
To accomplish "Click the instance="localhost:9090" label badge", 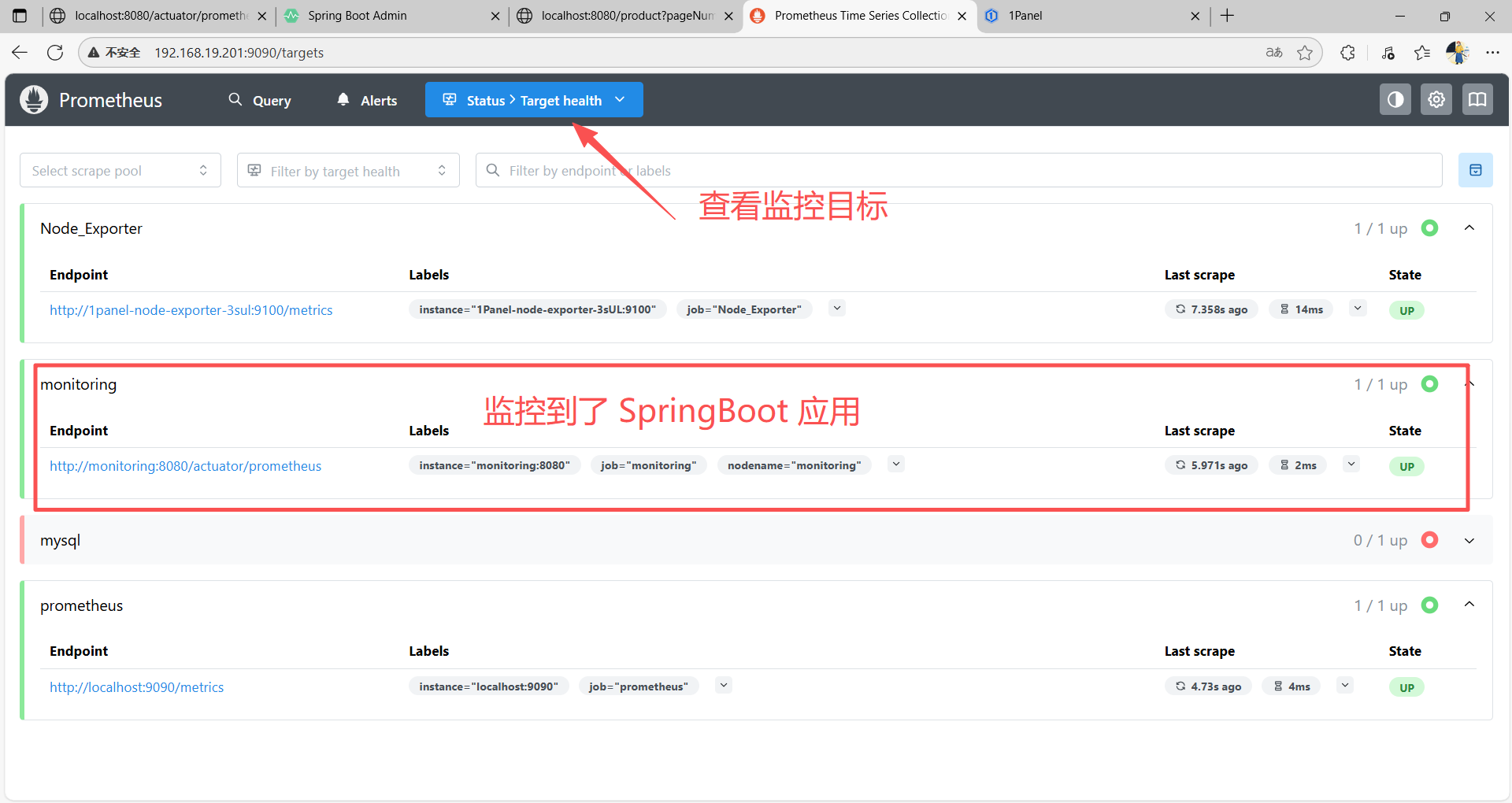I will coord(489,686).
